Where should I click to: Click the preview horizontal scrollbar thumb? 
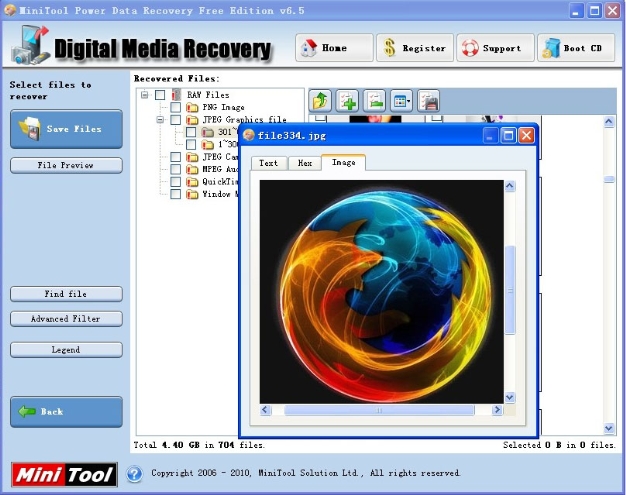pos(379,410)
